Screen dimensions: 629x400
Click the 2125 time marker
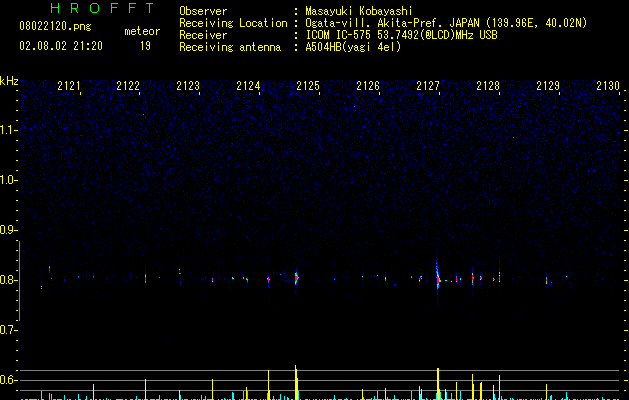(308, 86)
